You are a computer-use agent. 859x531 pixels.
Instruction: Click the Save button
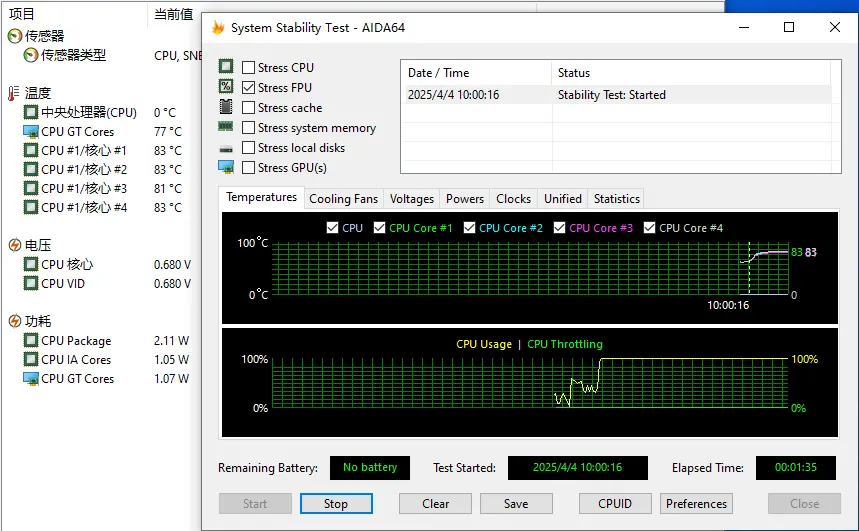pyautogui.click(x=516, y=504)
